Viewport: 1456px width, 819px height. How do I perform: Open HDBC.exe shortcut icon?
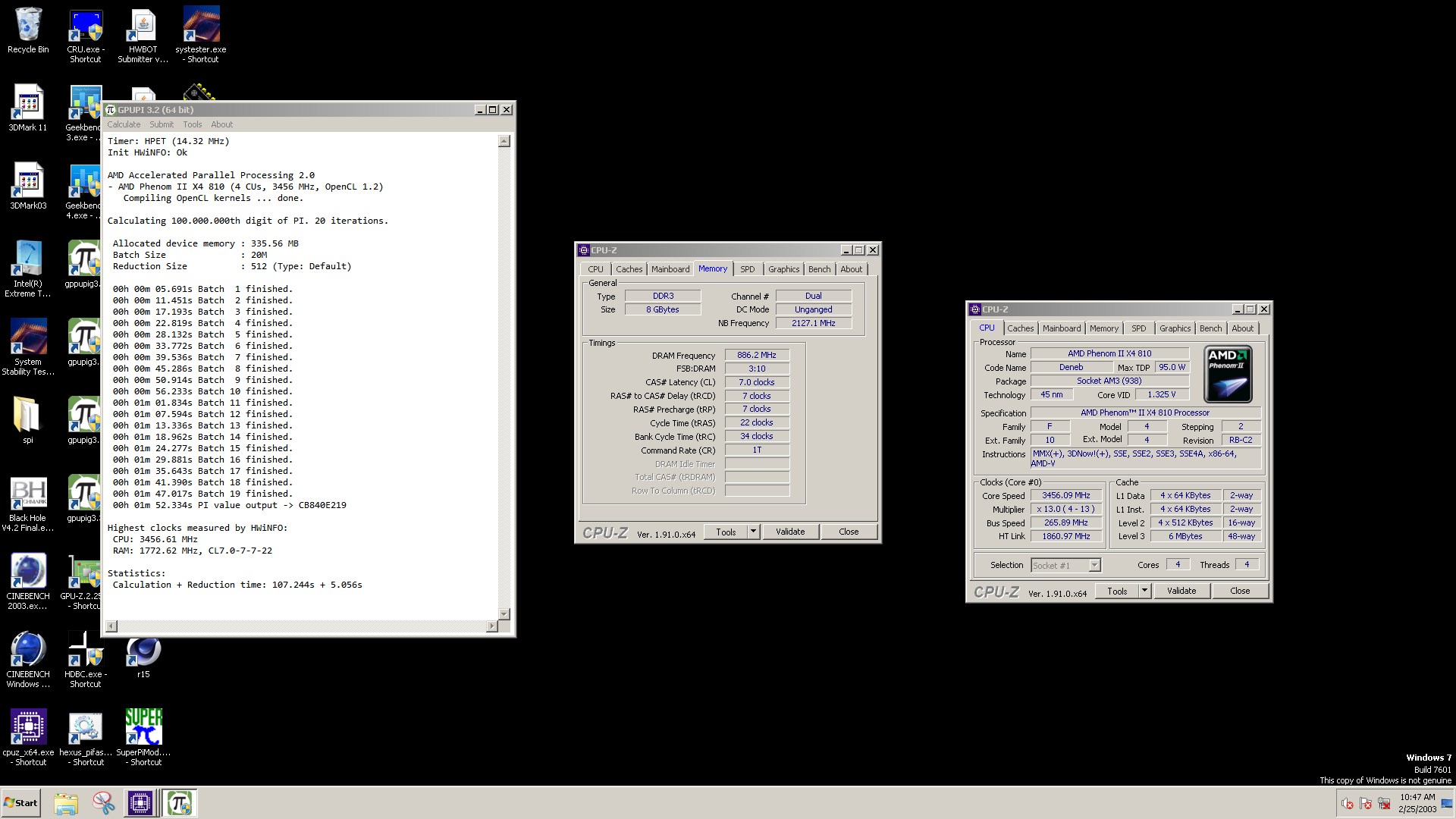tap(86, 660)
